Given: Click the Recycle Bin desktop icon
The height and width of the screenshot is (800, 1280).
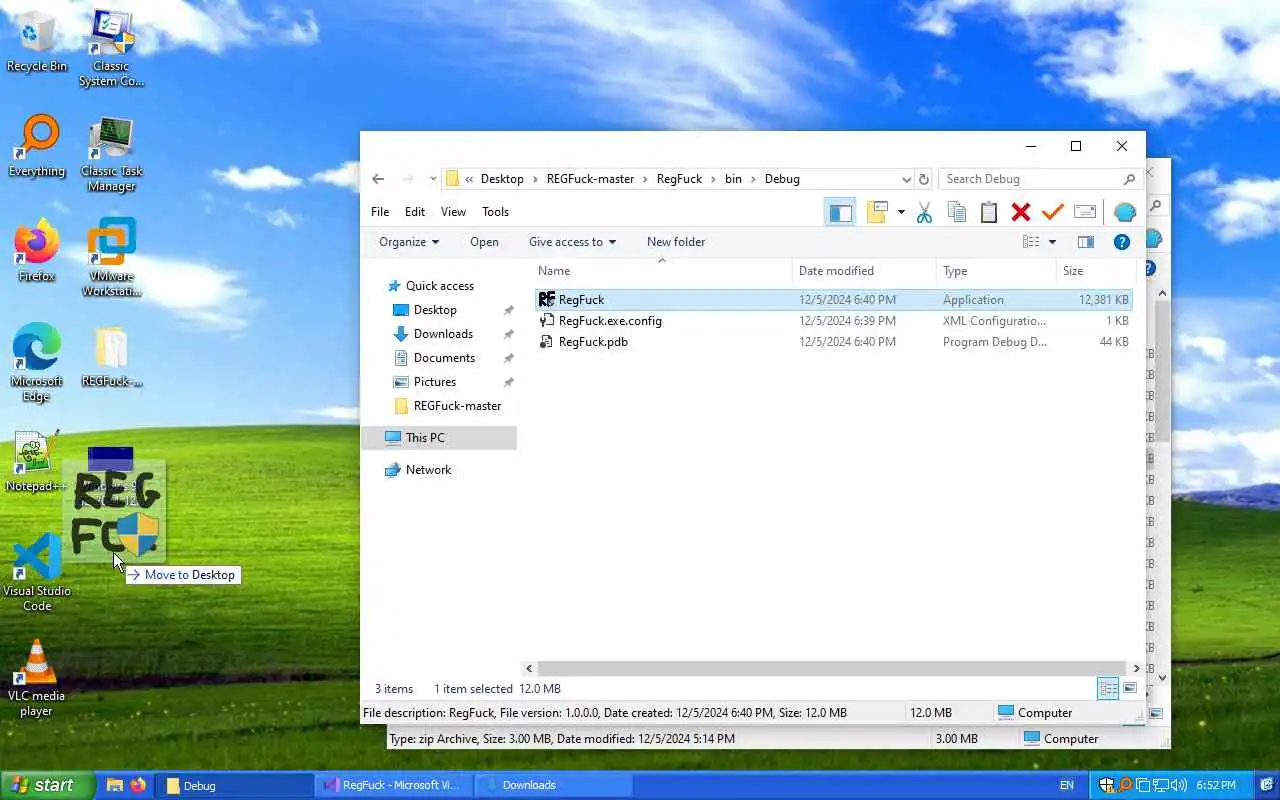Looking at the screenshot, I should (x=37, y=43).
